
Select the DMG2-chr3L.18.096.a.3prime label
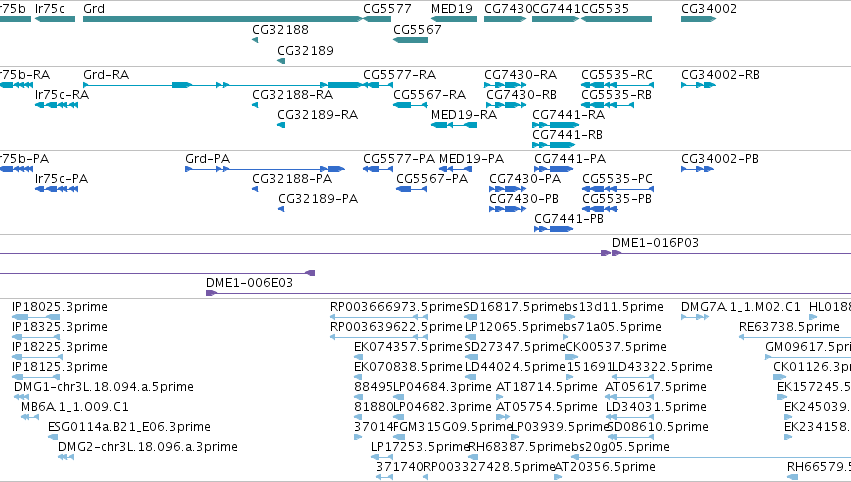(x=148, y=447)
